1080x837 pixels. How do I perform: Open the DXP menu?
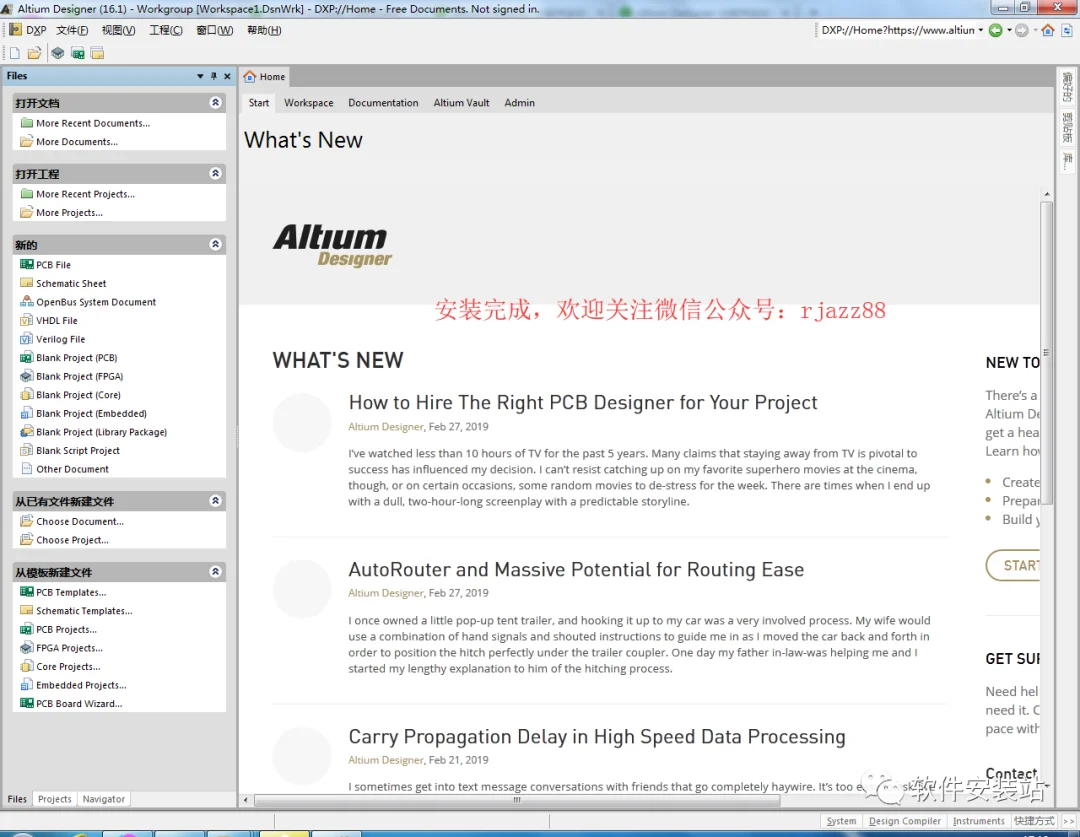[x=28, y=30]
